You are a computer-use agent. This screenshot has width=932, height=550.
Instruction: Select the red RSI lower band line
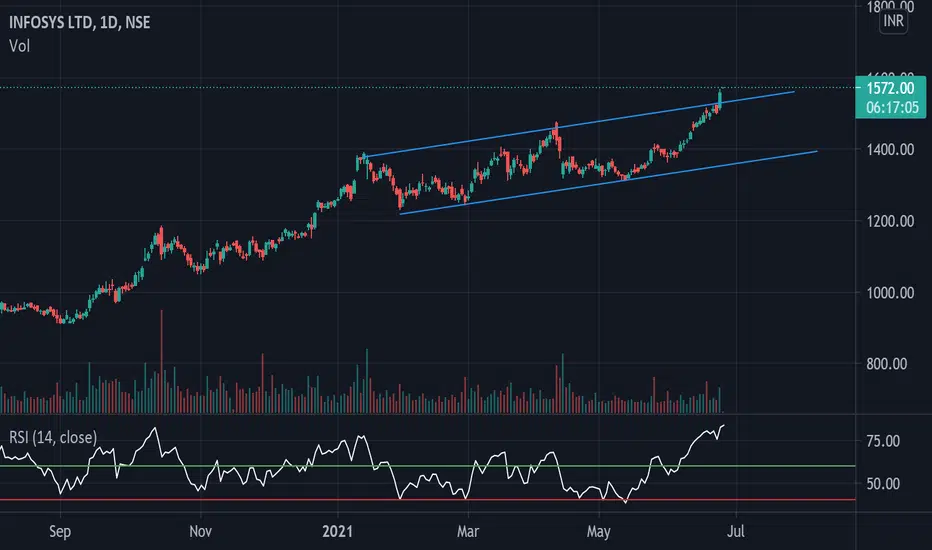tap(427, 499)
